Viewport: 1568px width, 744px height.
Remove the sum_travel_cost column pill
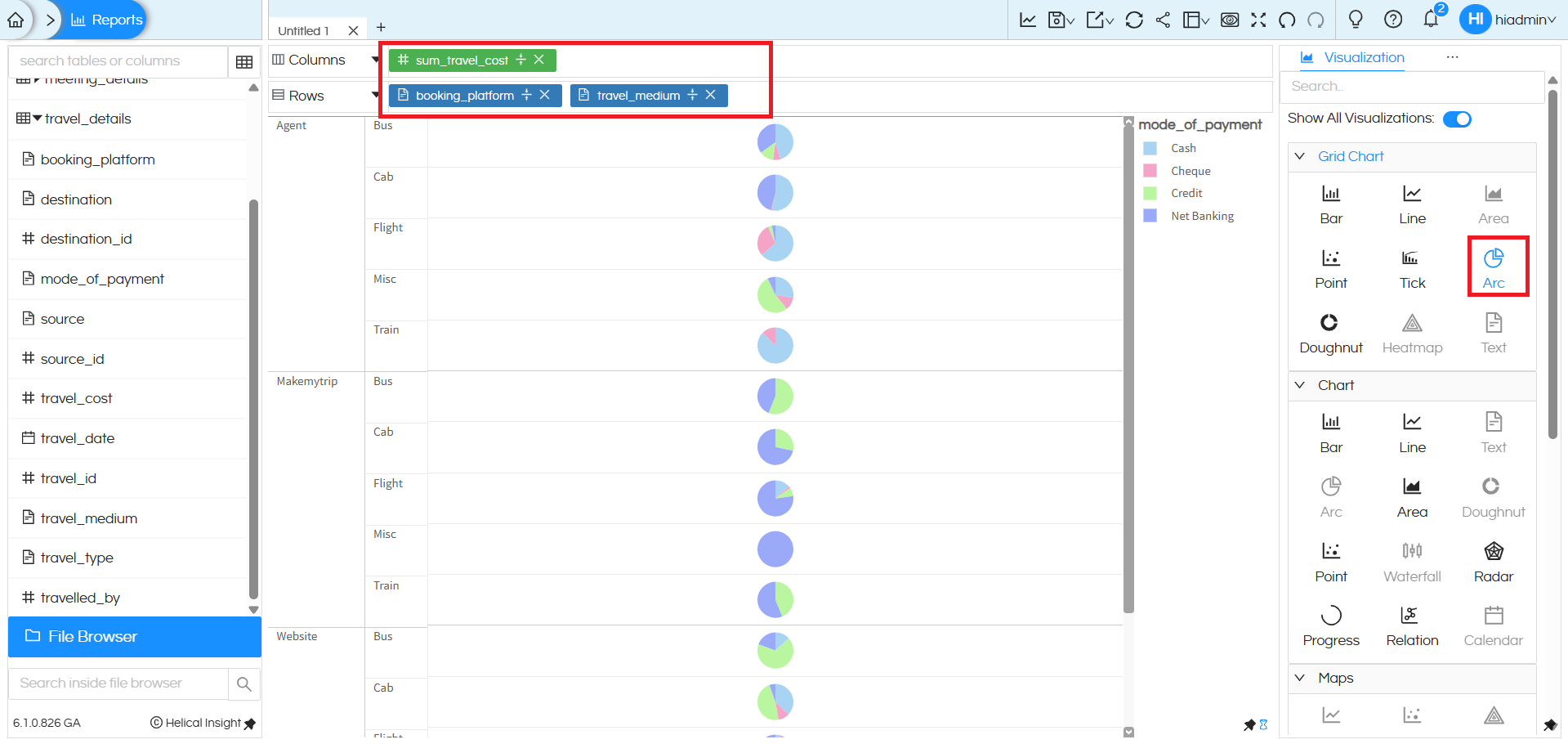(539, 60)
